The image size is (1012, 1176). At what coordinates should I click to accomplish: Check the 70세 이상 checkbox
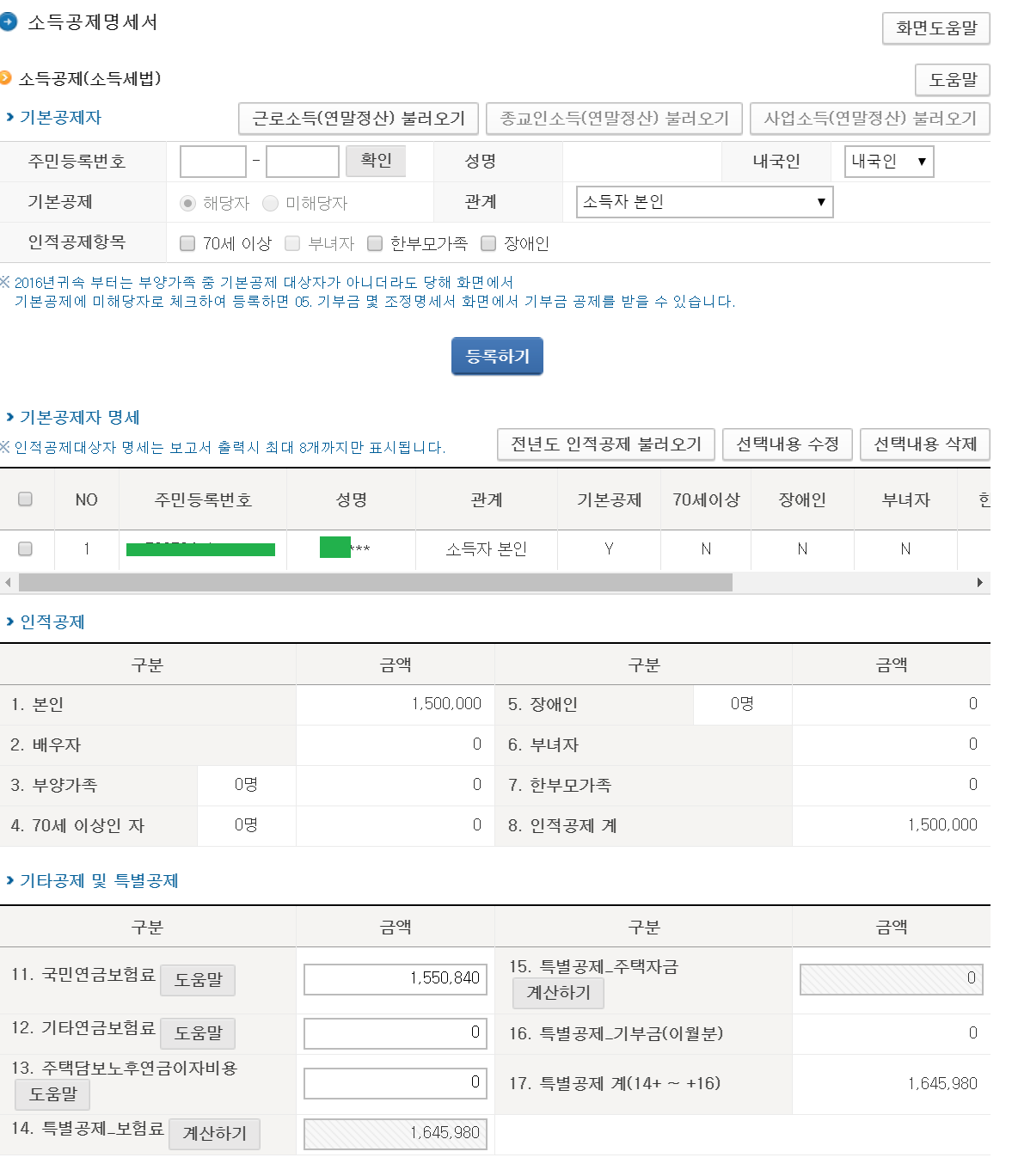187,244
